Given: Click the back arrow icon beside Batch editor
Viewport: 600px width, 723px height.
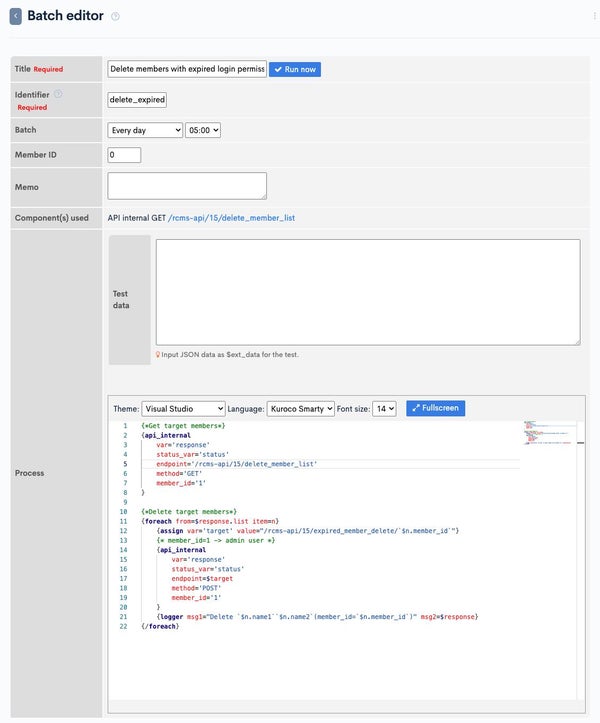Looking at the screenshot, I should (16, 16).
